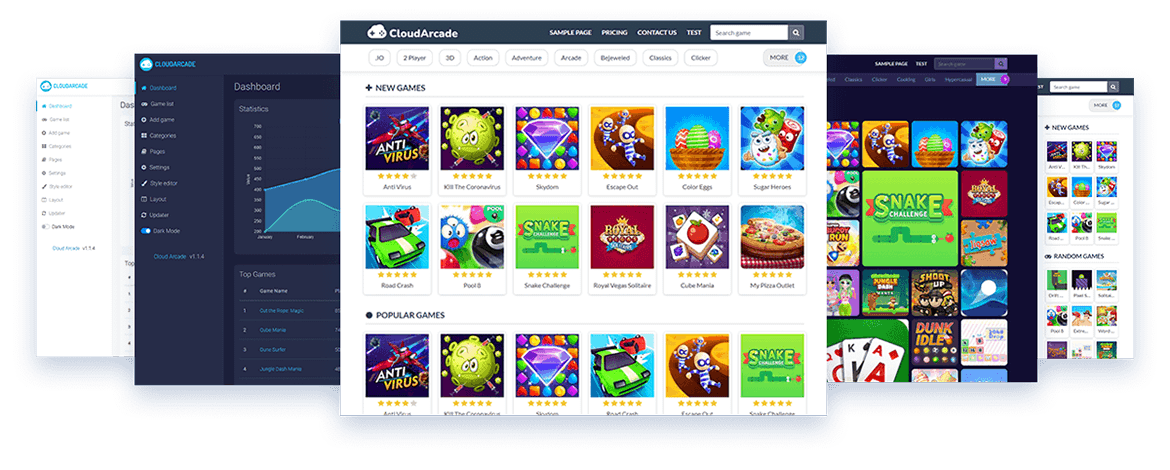
Task: Select the Adventure category pill
Action: coord(527,57)
